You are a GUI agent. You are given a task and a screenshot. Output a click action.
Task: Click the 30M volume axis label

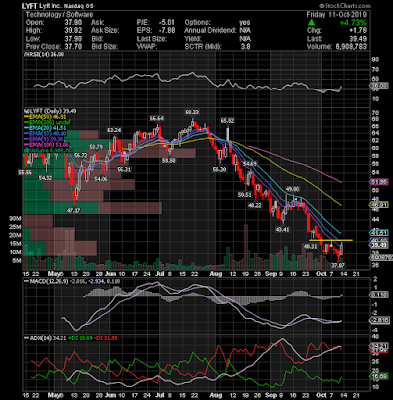coord(15,219)
